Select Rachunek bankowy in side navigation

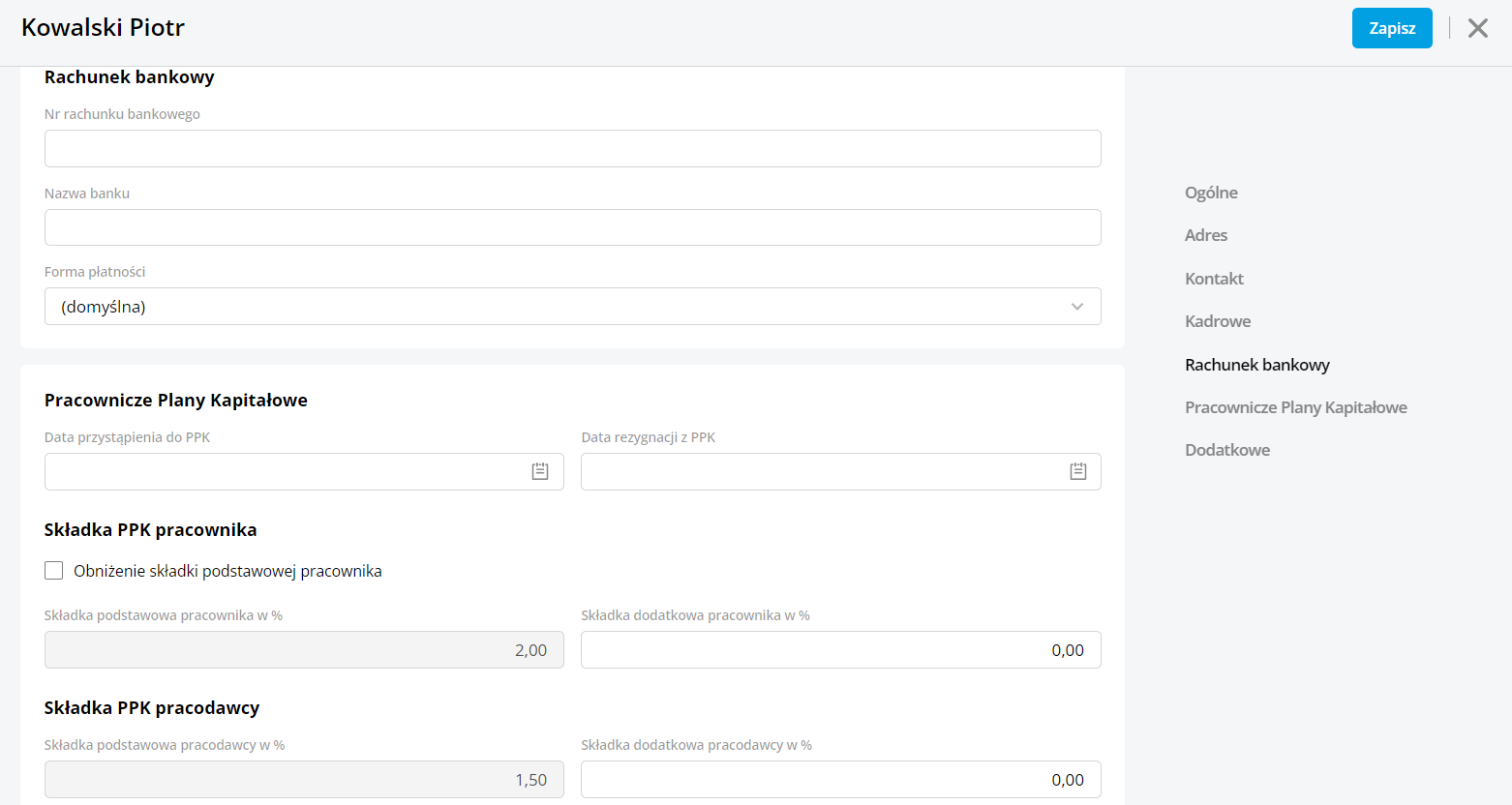click(1256, 365)
